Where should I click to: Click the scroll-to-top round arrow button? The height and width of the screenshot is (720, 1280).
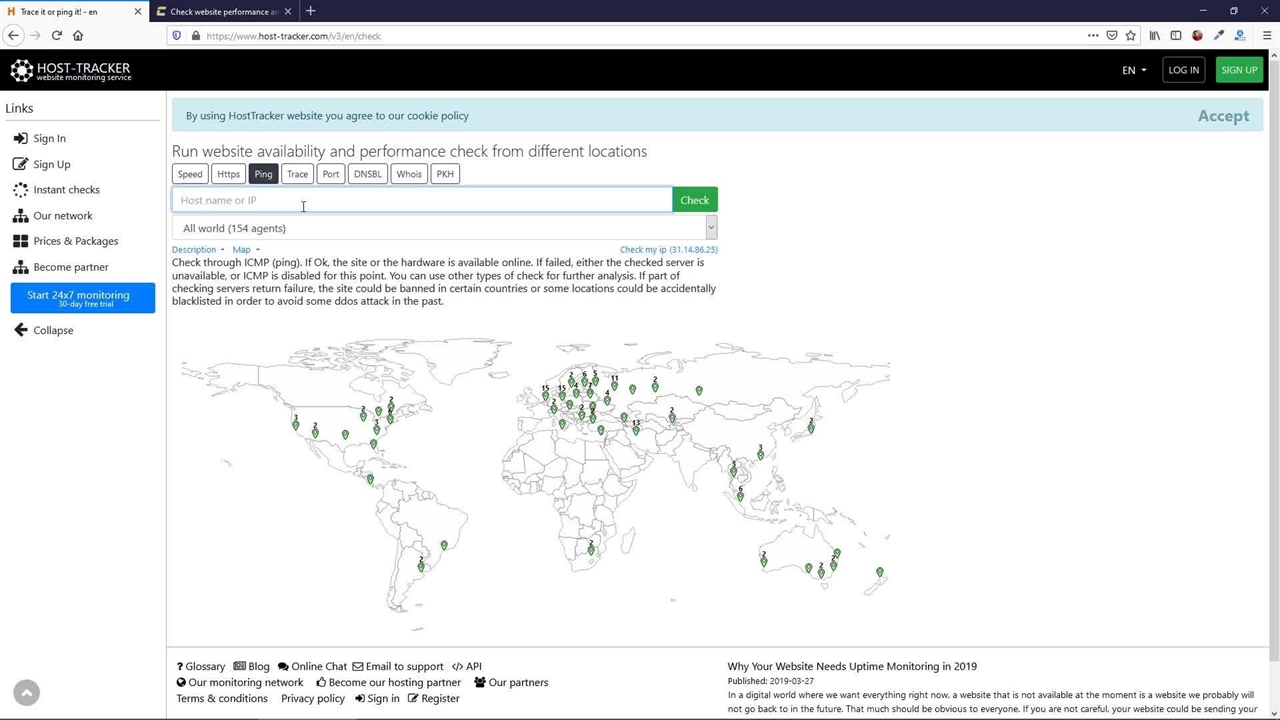pos(27,692)
